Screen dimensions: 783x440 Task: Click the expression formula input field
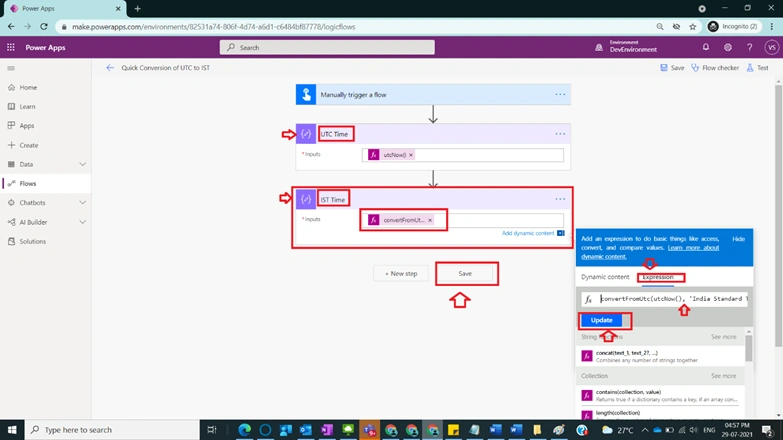click(665, 299)
